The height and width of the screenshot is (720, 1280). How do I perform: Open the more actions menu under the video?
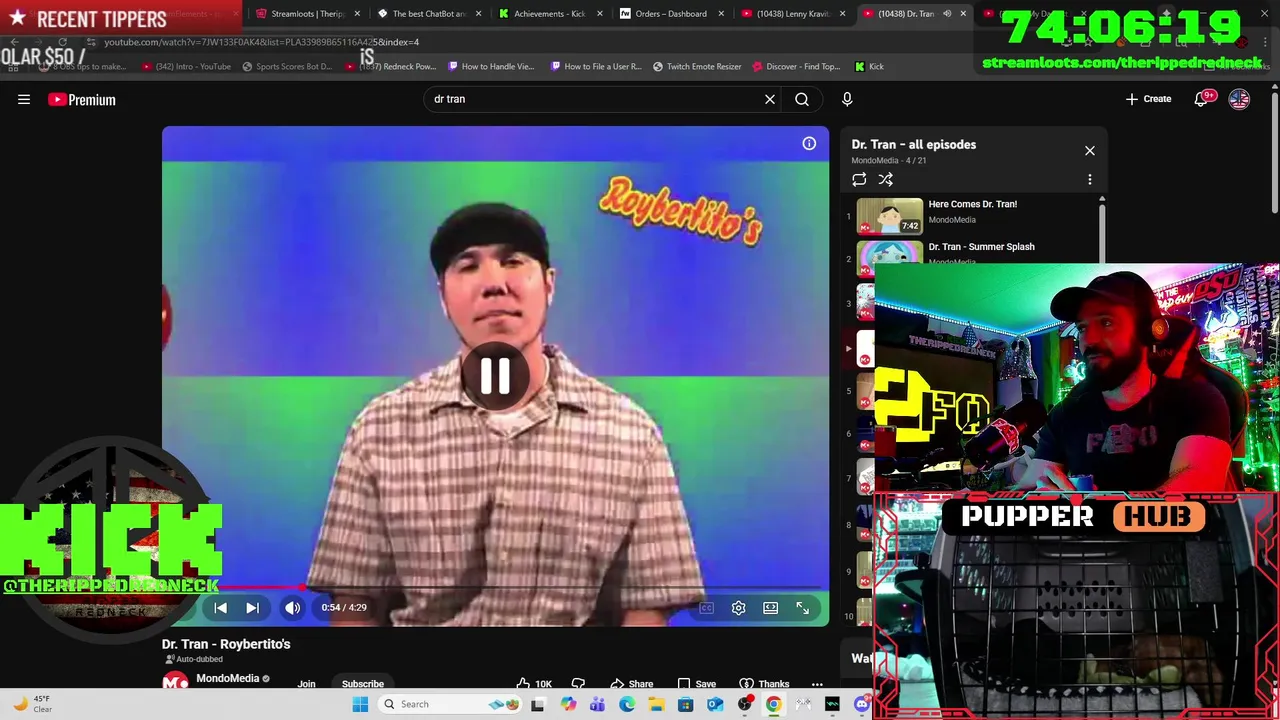817,684
